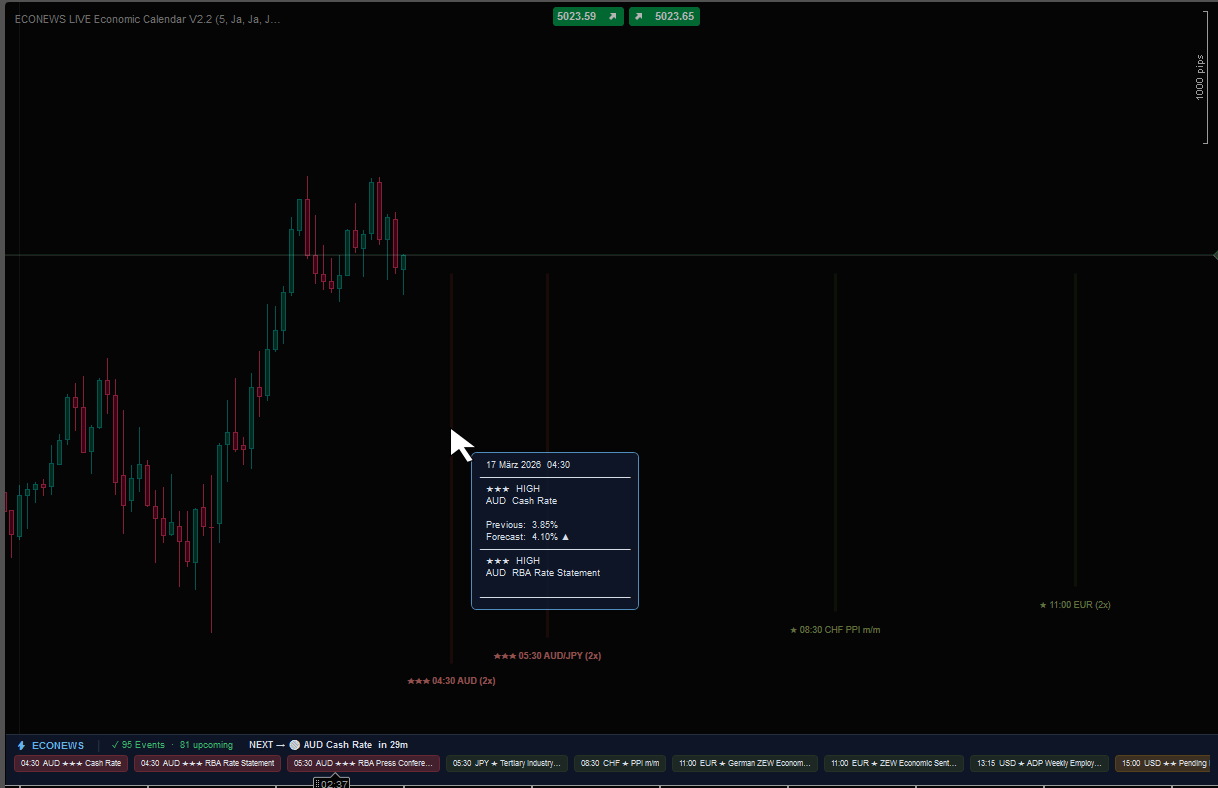The height and width of the screenshot is (788, 1218).
Task: Toggle the 13:15 USD ADP Weekly Employment chip
Action: tap(1039, 763)
